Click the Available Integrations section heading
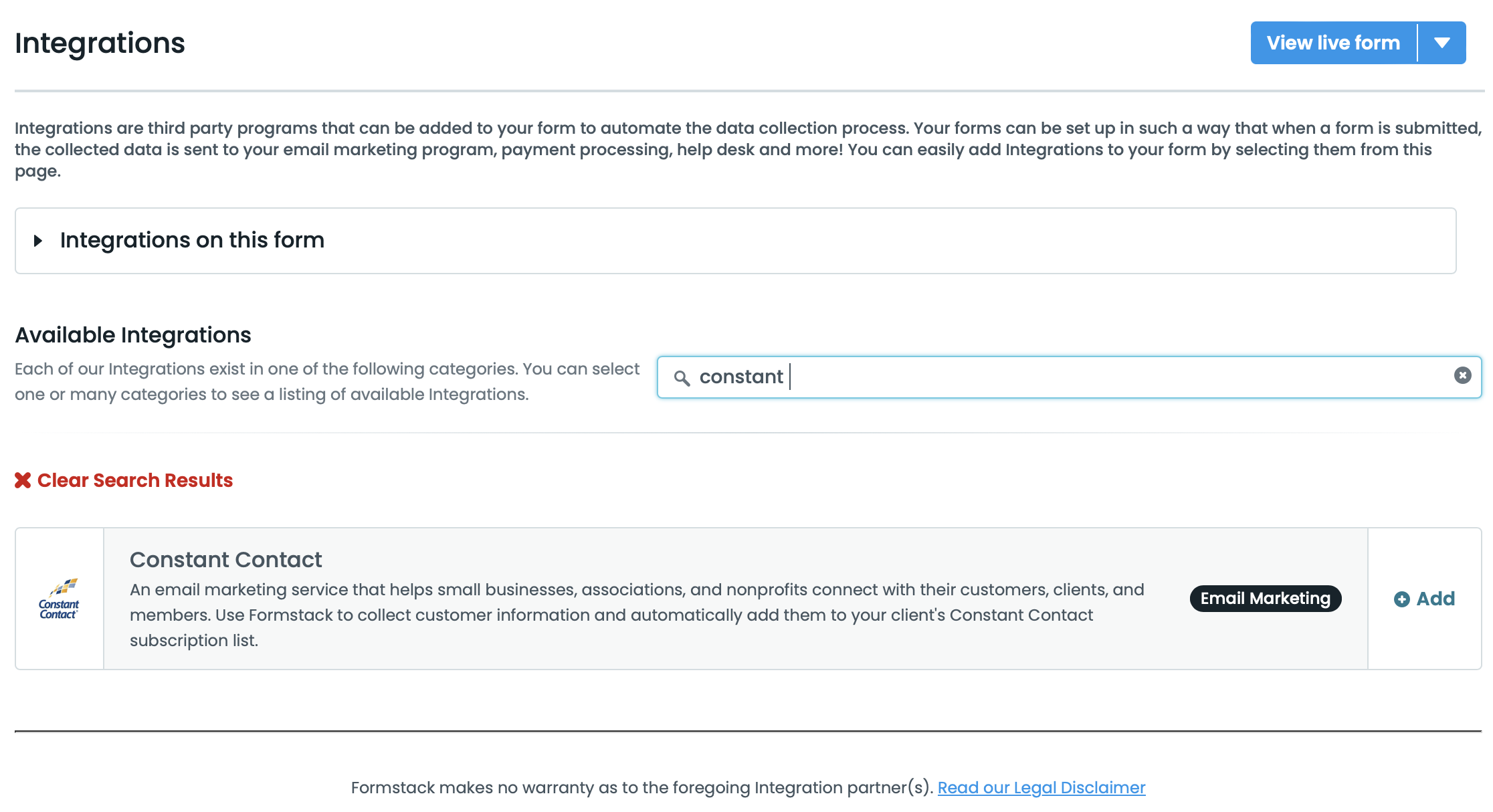 click(133, 334)
